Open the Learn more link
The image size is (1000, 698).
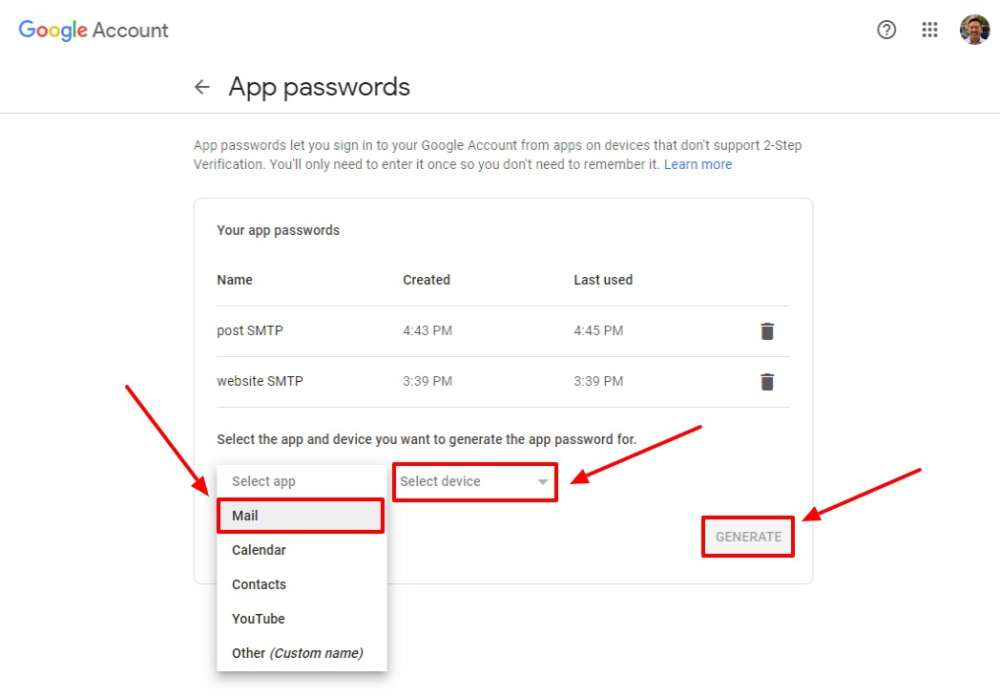(x=698, y=164)
